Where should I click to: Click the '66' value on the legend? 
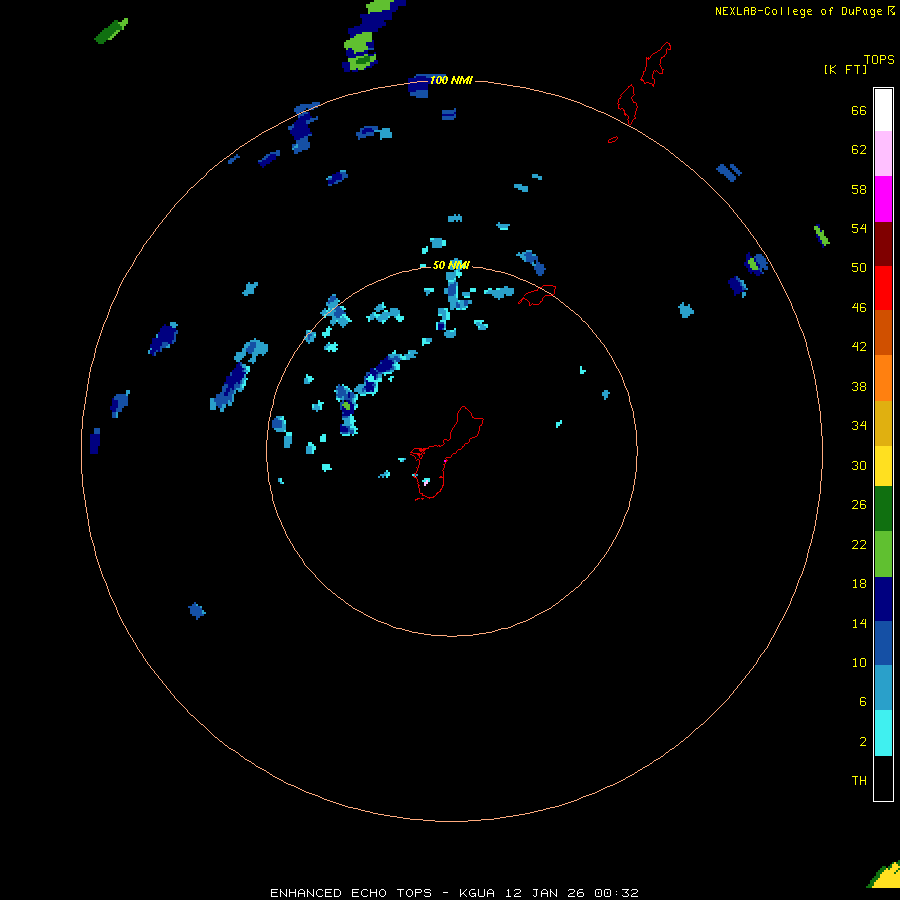859,110
